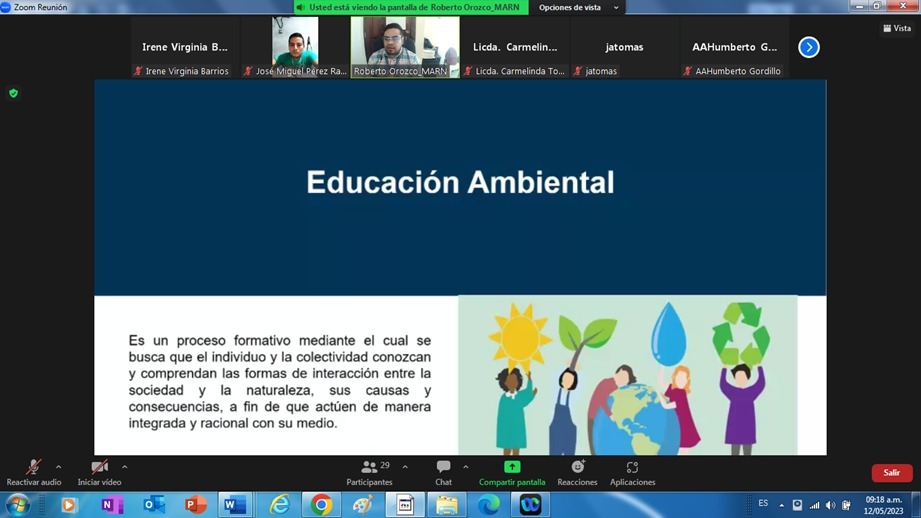Expand audio options arrow beside microphone
The image size is (921, 518).
(x=59, y=467)
